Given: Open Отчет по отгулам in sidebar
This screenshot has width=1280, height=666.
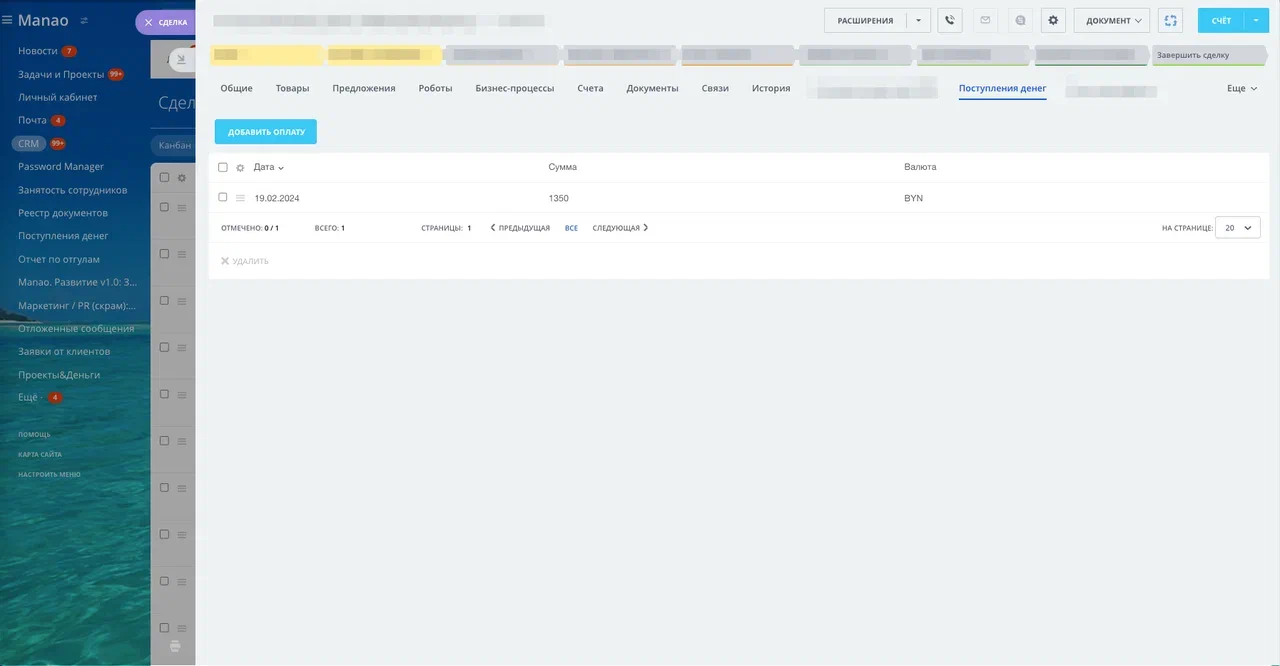Looking at the screenshot, I should (59, 259).
